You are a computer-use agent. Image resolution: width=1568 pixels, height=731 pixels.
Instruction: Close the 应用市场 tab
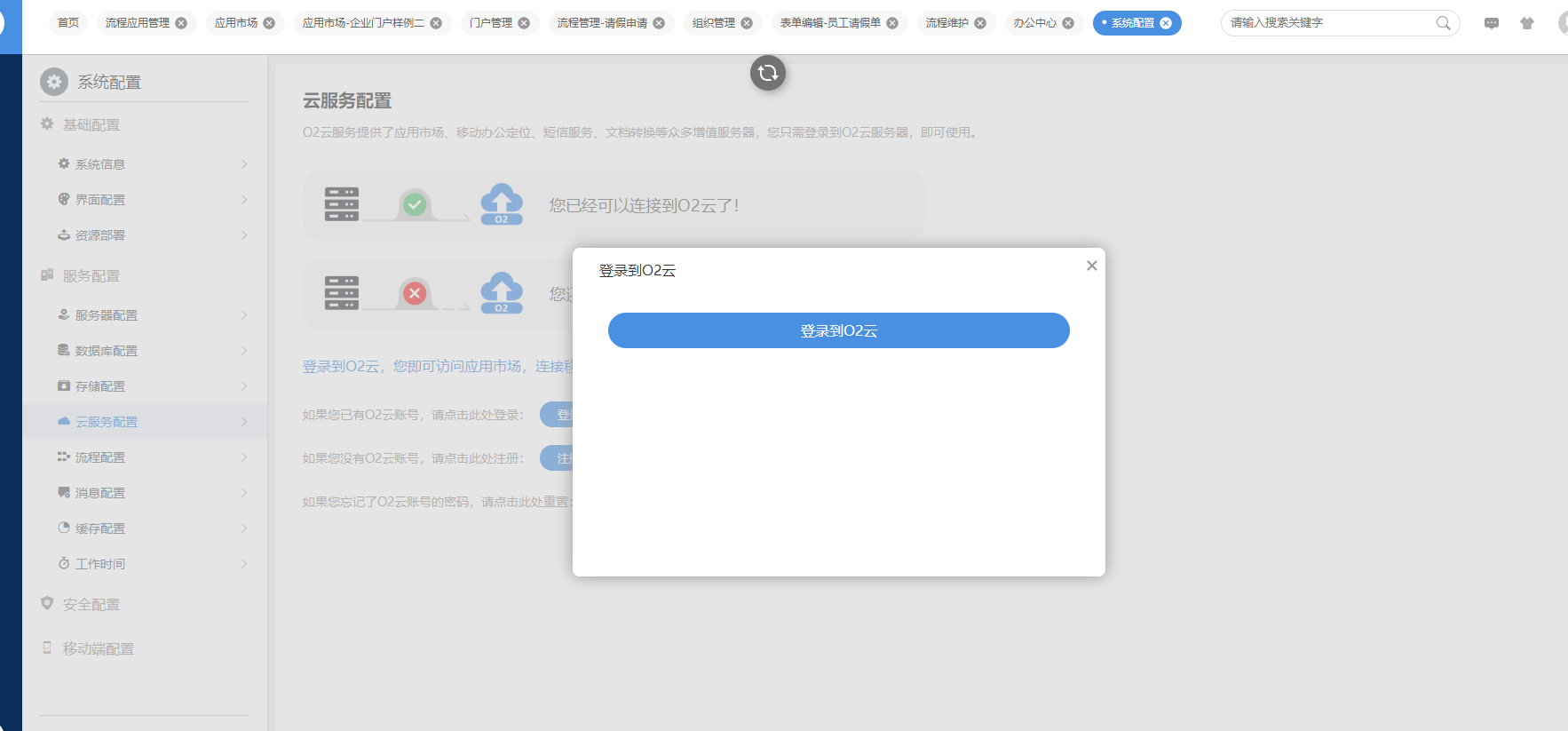[x=269, y=23]
